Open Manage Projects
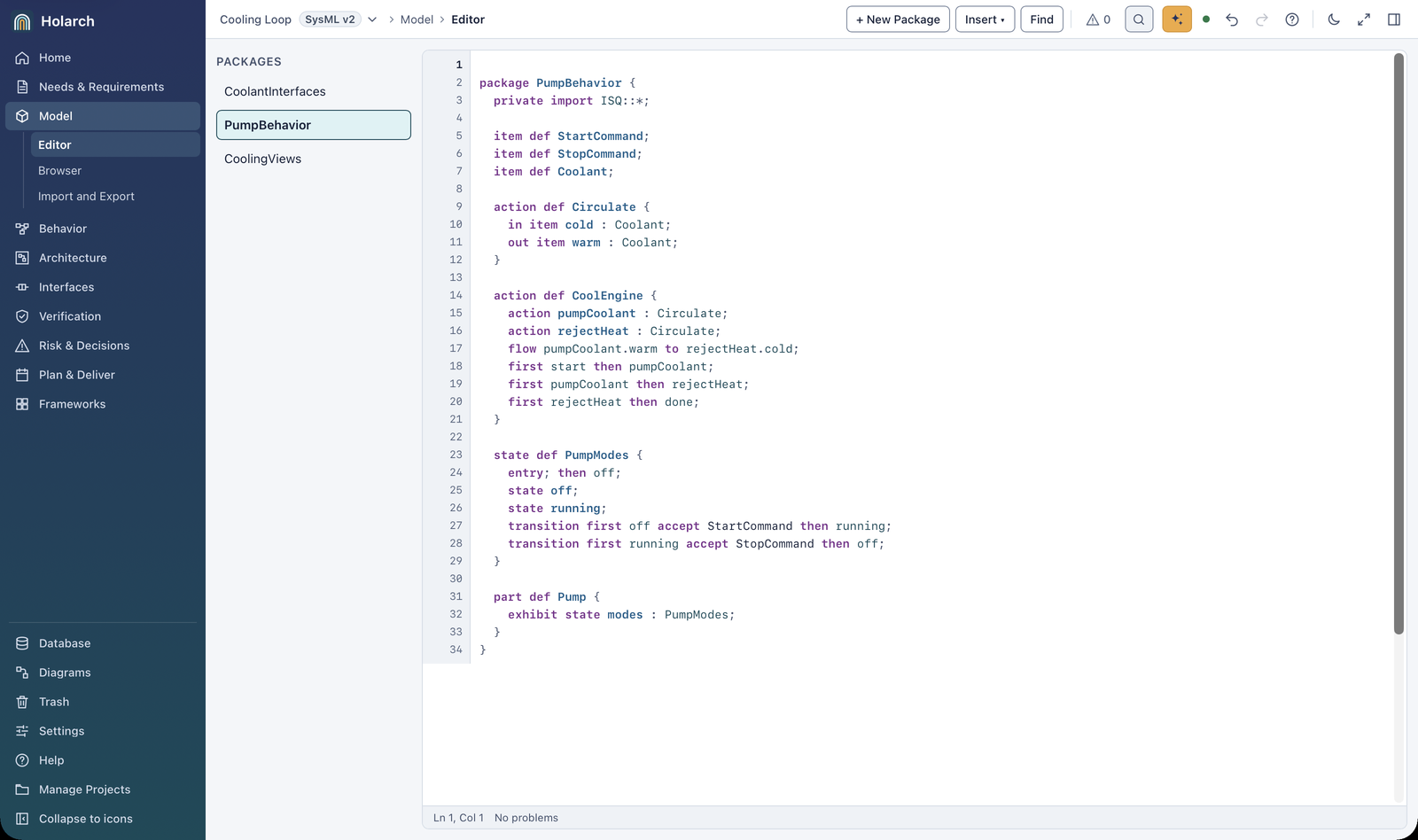The width and height of the screenshot is (1418, 840). pyautogui.click(x=103, y=789)
